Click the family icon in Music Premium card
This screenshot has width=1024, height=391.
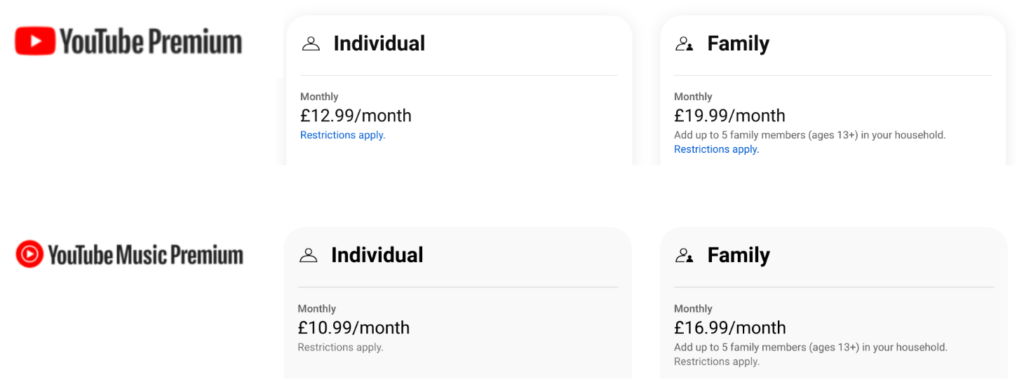[x=684, y=255]
